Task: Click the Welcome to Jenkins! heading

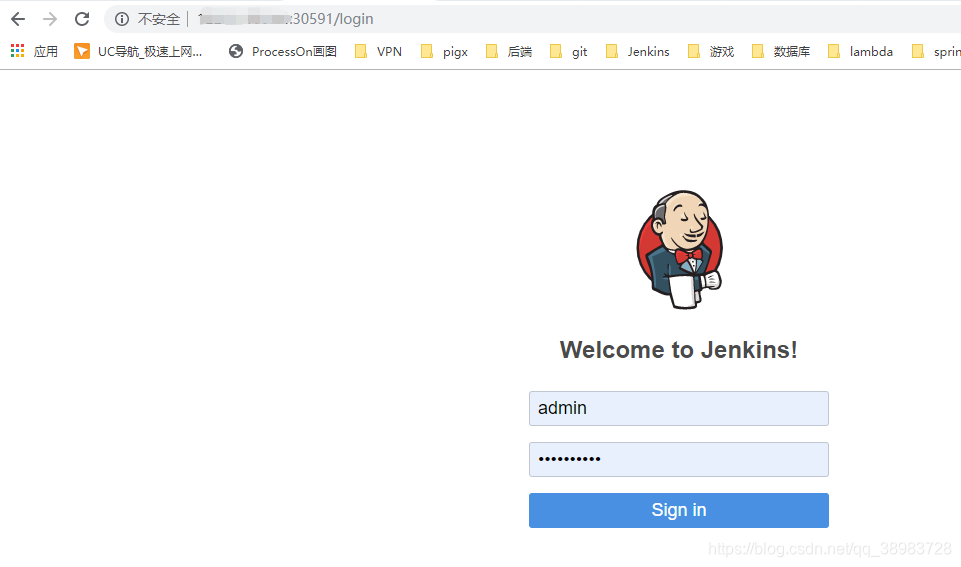Action: point(678,350)
